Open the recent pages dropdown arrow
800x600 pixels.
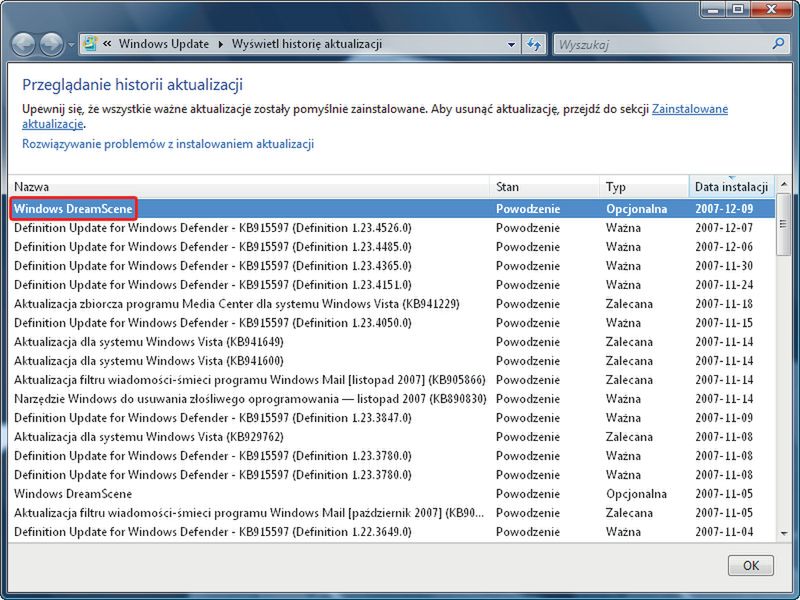[x=71, y=46]
